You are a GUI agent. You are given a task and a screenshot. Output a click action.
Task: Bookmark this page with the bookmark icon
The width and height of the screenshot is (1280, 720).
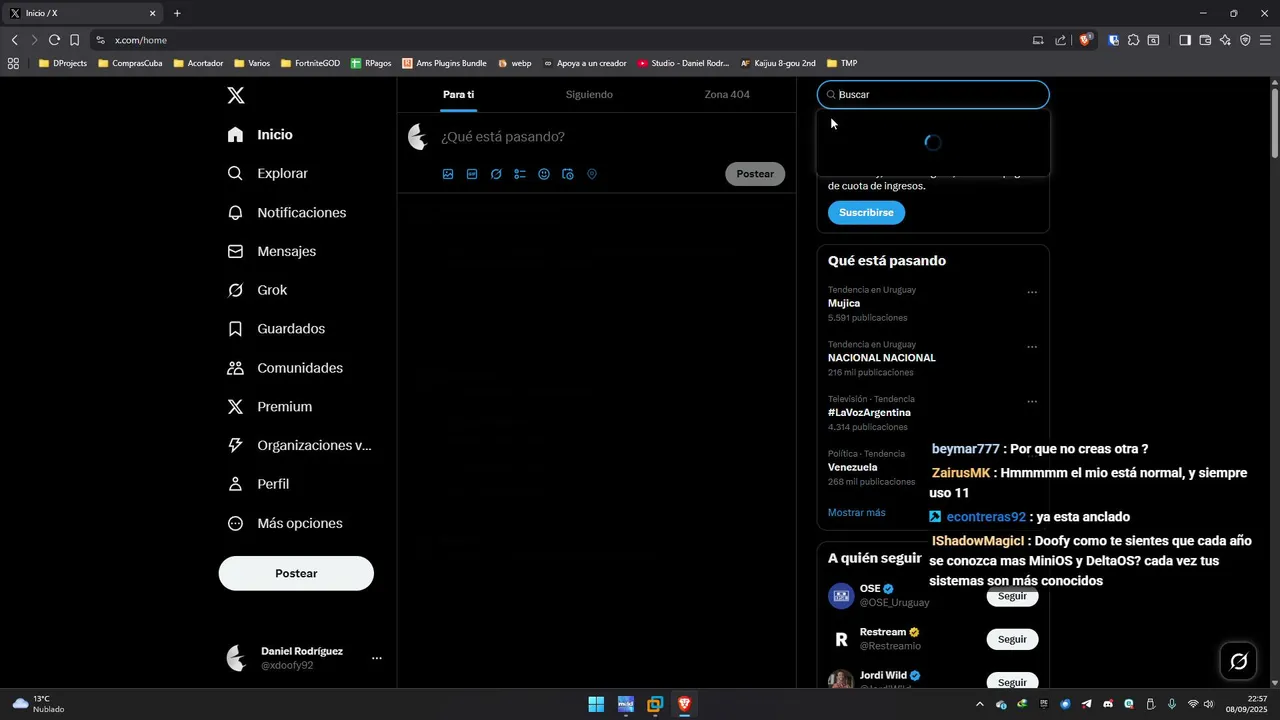(74, 40)
